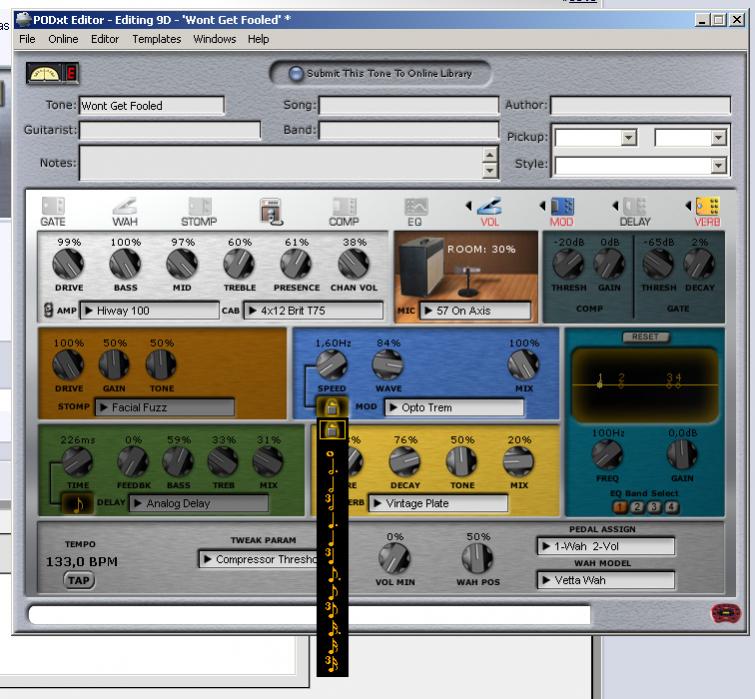
Task: Click the CHAN VOL knob
Action: 353,264
